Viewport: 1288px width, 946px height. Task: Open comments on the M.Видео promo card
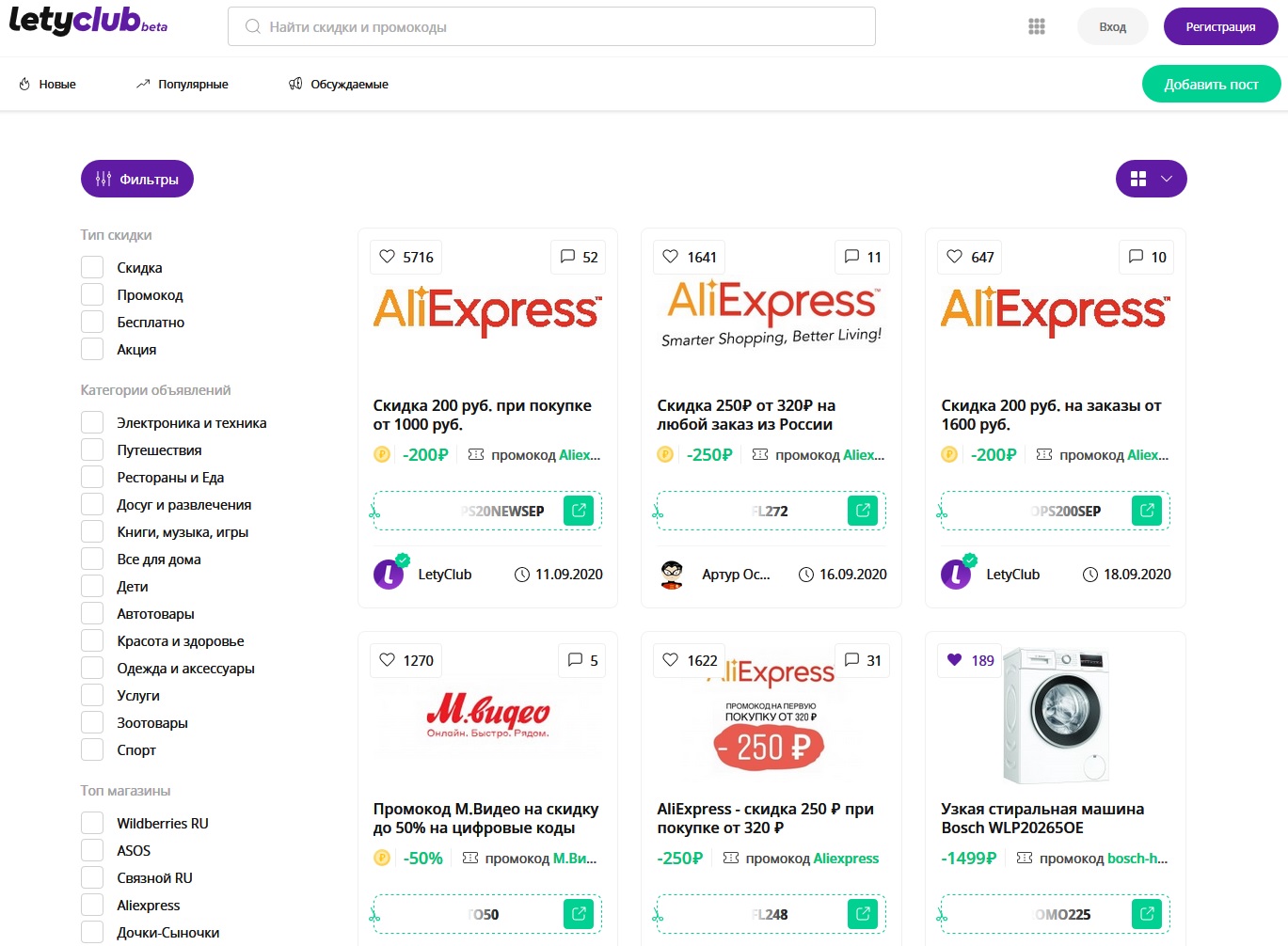581,660
